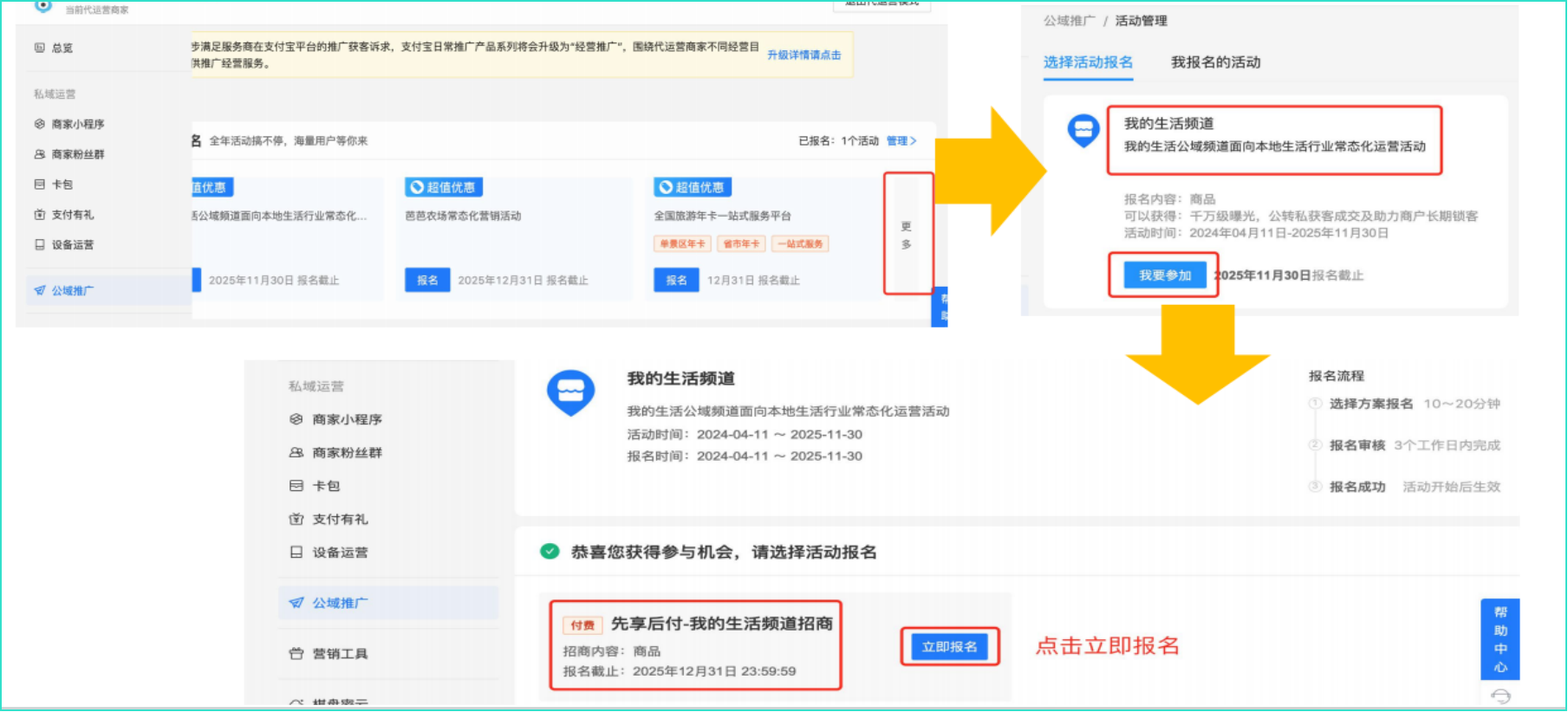The width and height of the screenshot is (1568, 712).
Task: Click 公域推广 in the breadcrumb path
Action: pos(1069,21)
